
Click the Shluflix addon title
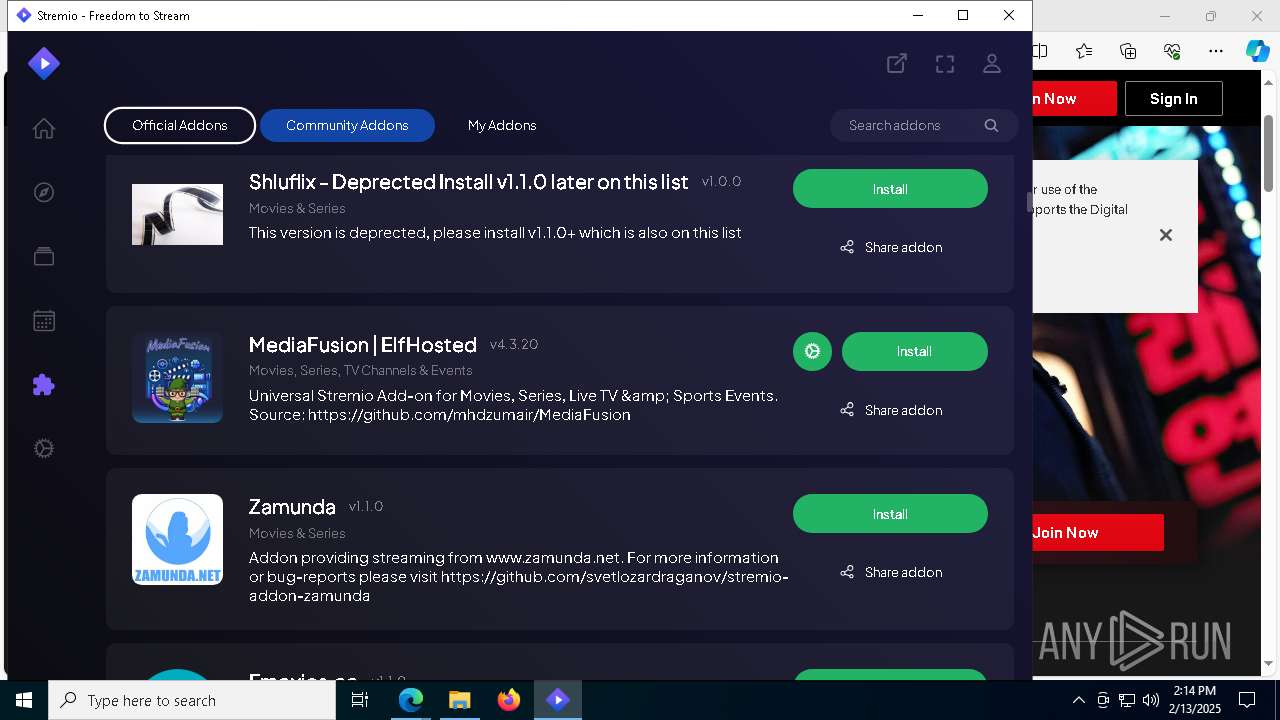[468, 182]
